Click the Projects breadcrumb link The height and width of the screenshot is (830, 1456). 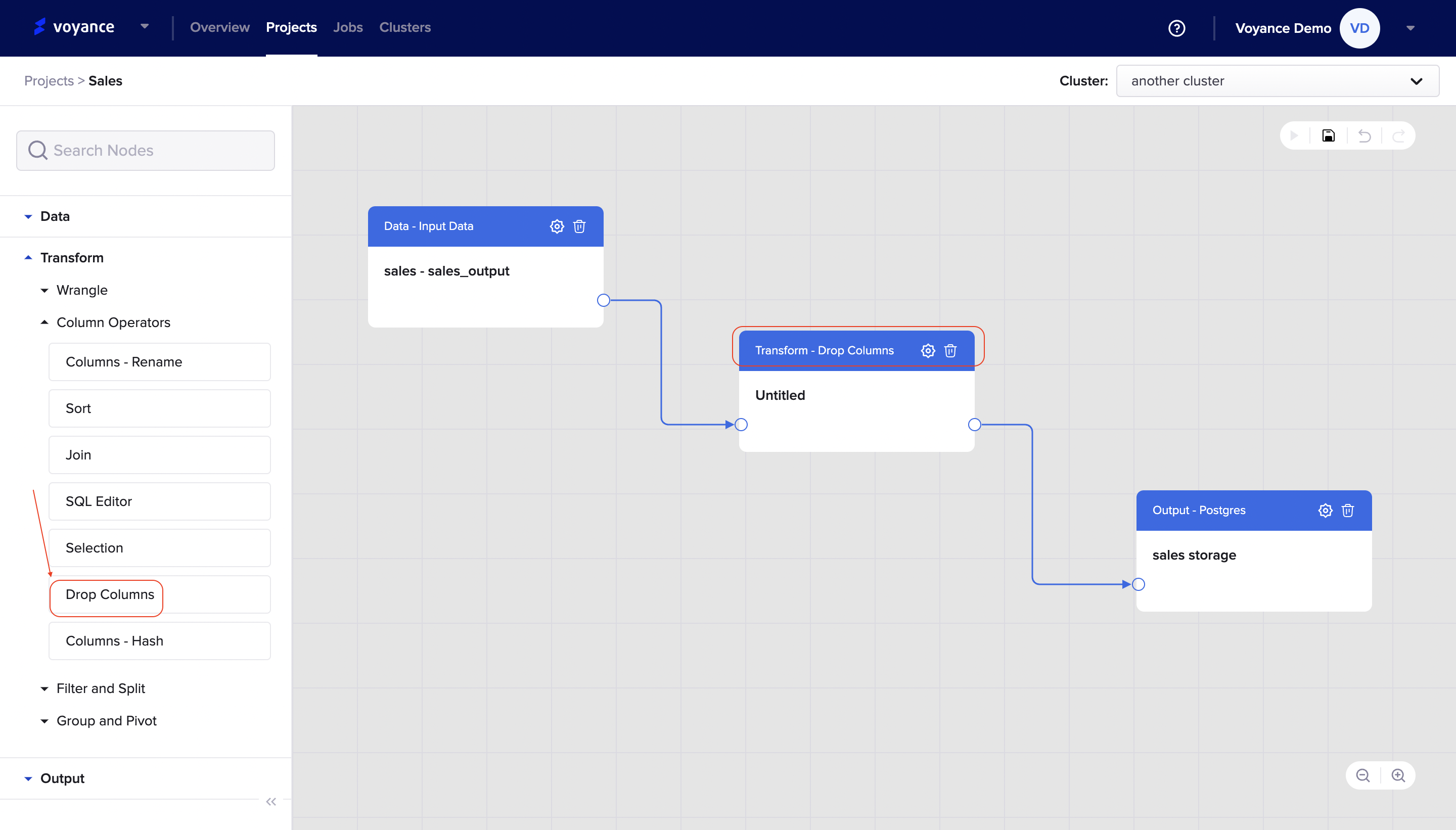(49, 81)
